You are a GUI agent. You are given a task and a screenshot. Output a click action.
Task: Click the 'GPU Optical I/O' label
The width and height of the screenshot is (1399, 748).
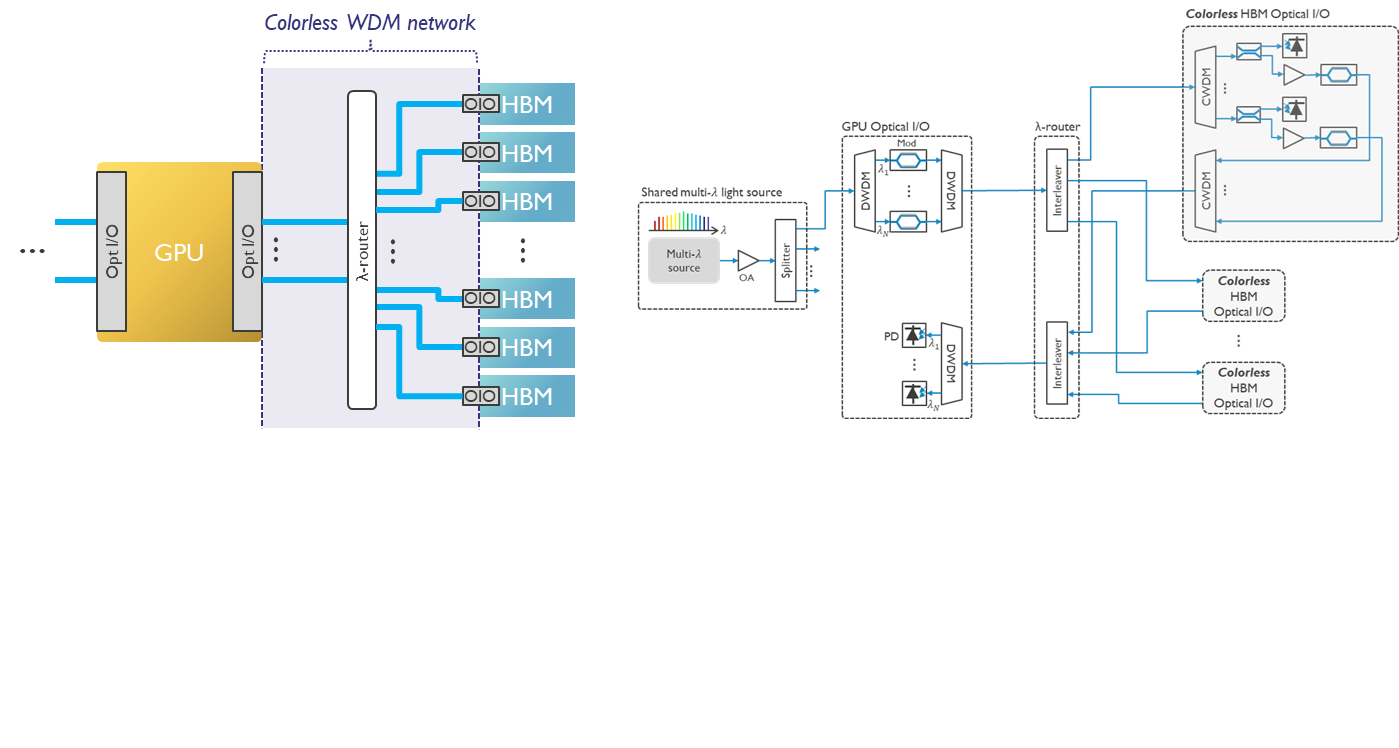point(885,127)
